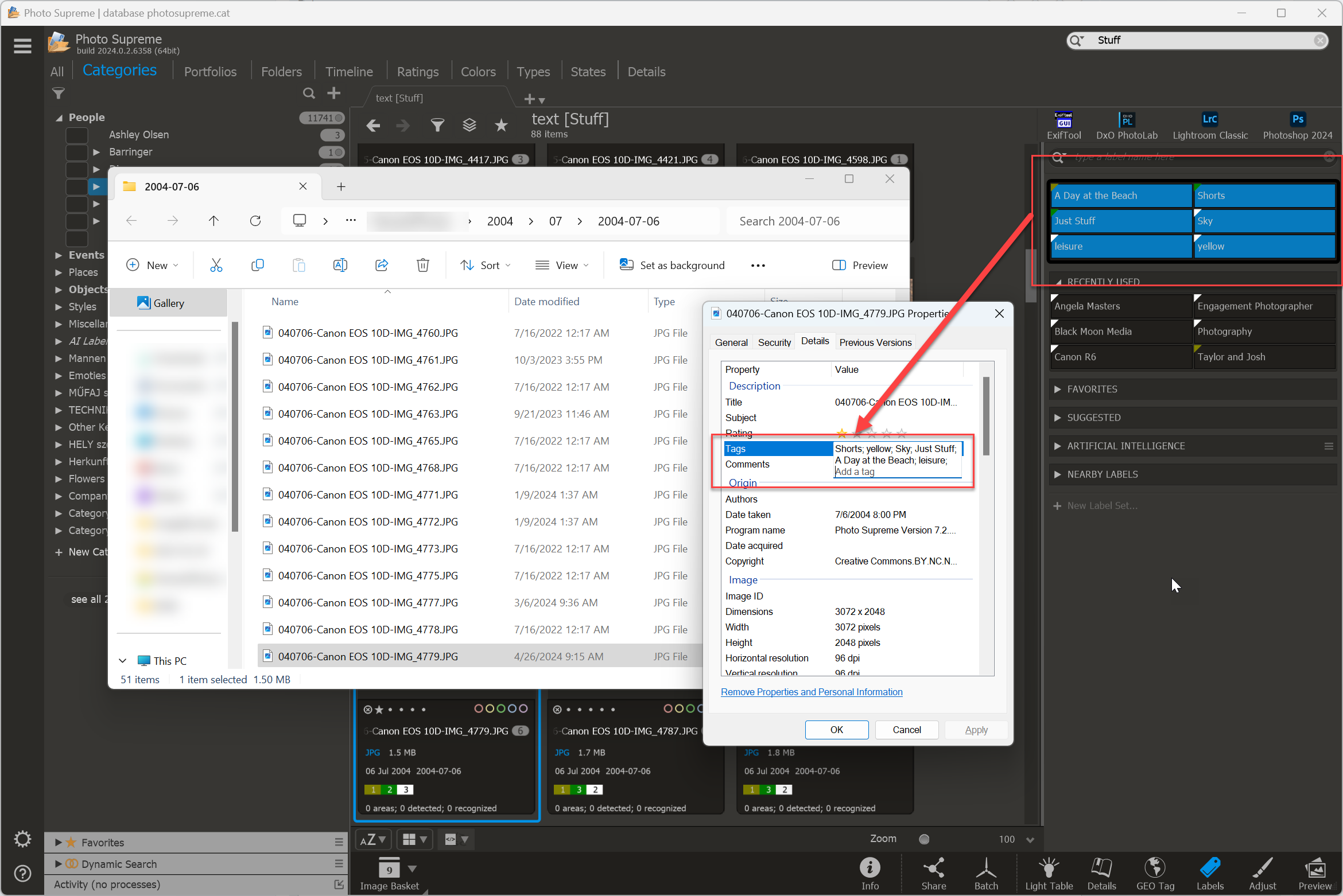Click Explorer Delete trash icon
Viewport: 1343px width, 896px height.
point(423,265)
